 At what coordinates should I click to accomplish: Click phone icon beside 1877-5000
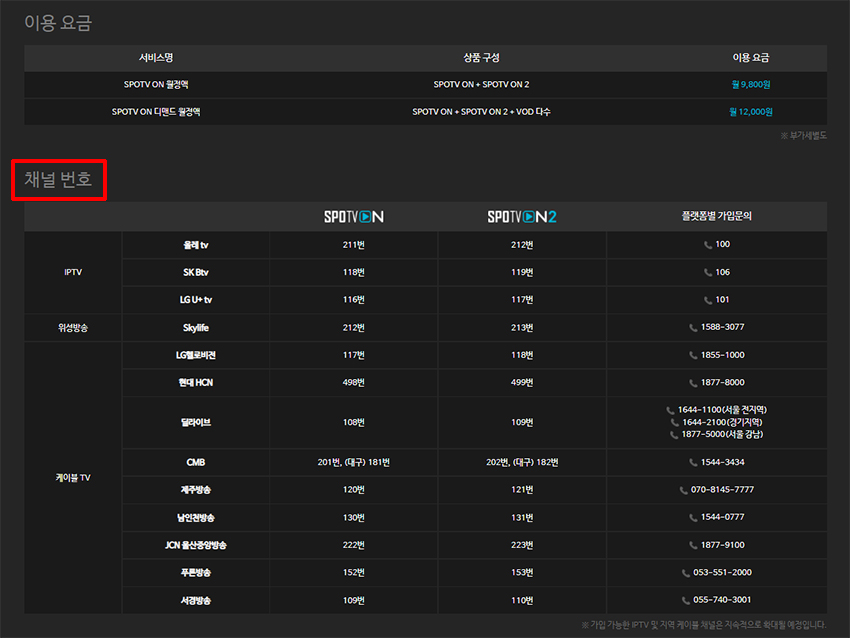coord(674,435)
